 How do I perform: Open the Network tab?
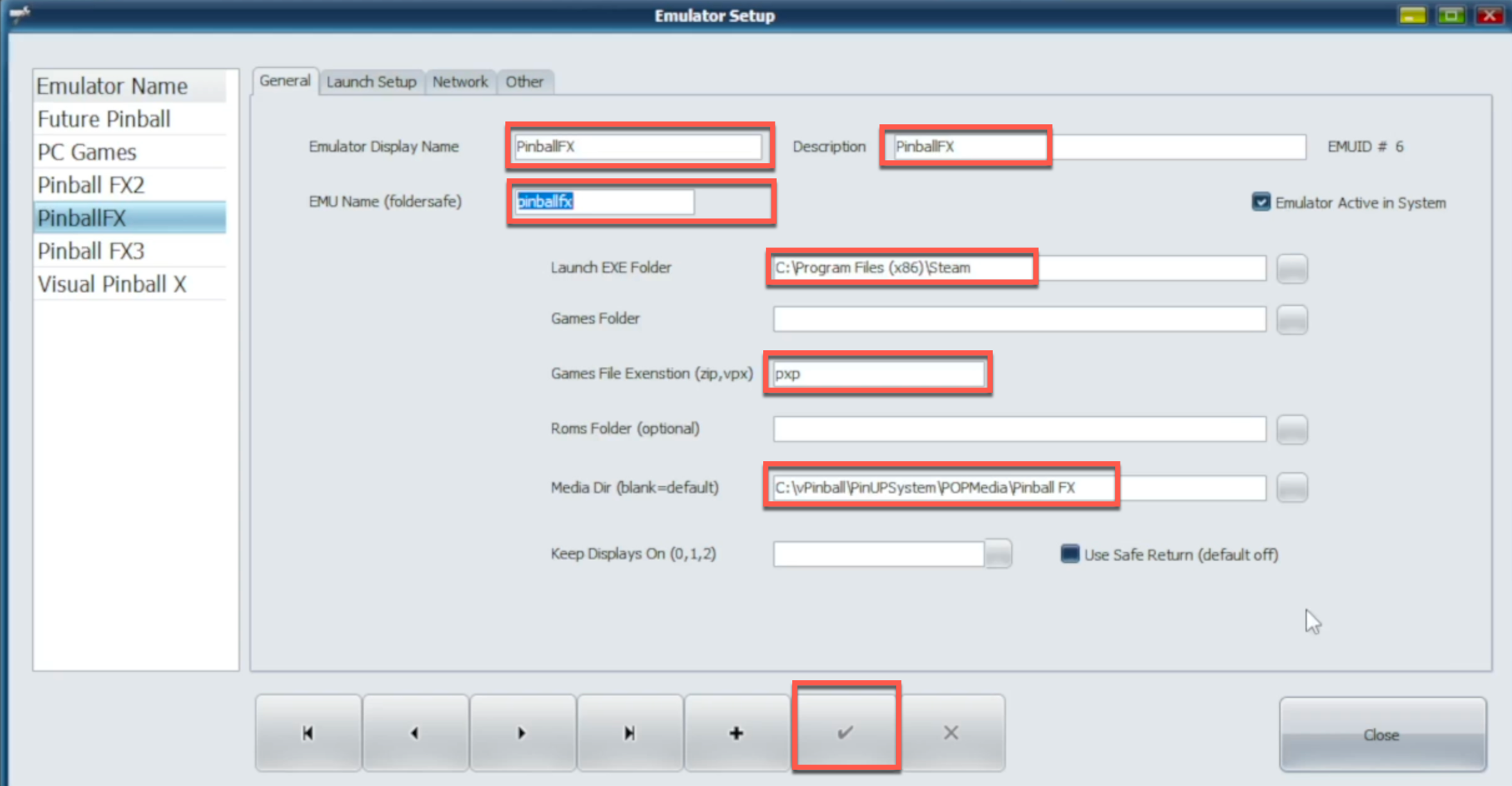click(x=460, y=81)
